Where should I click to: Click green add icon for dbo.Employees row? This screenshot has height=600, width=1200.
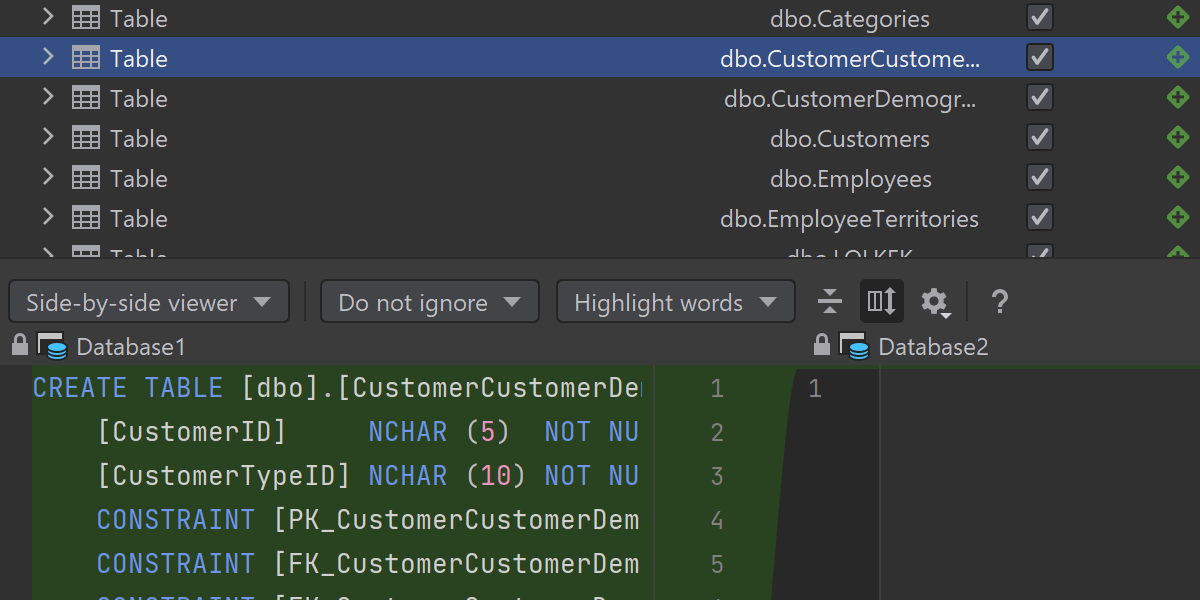[1178, 178]
